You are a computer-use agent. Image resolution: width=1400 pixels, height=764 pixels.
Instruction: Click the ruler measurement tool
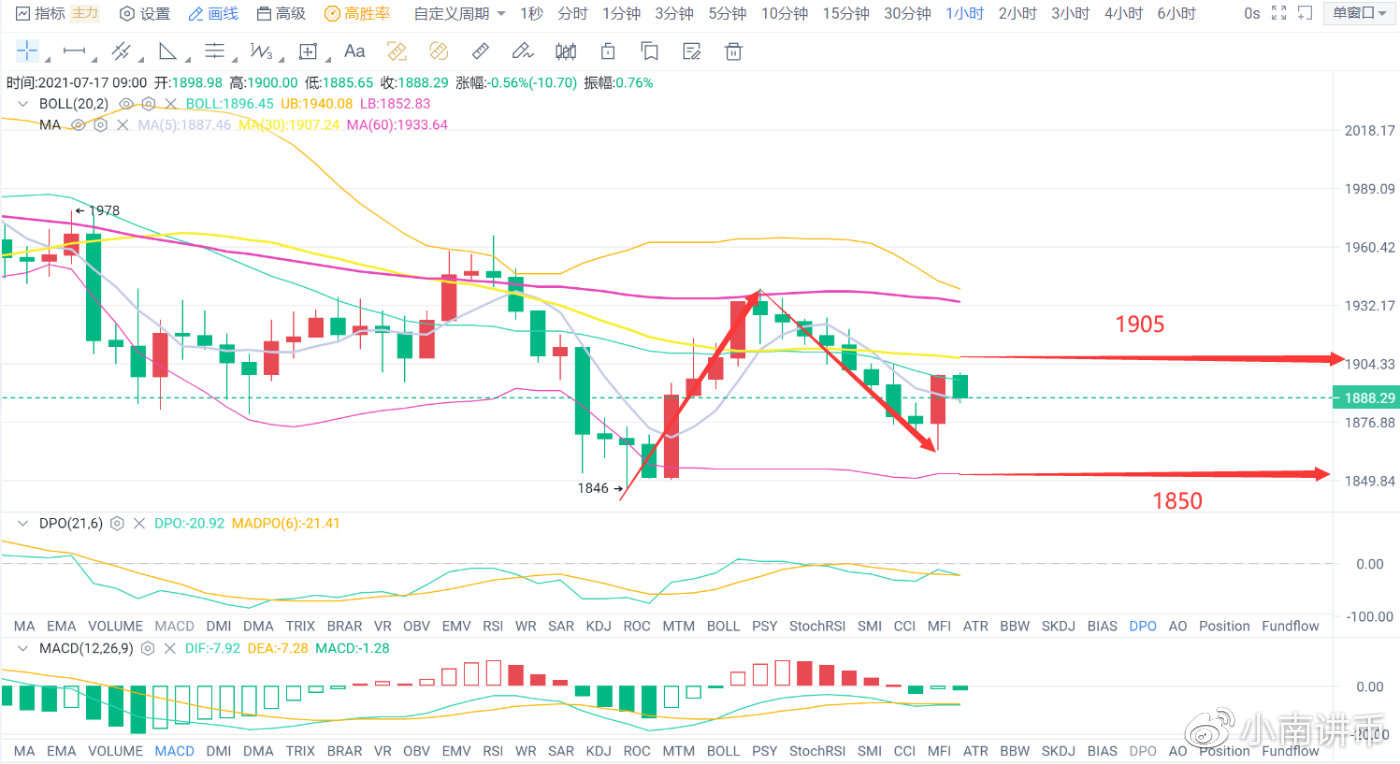click(x=480, y=51)
